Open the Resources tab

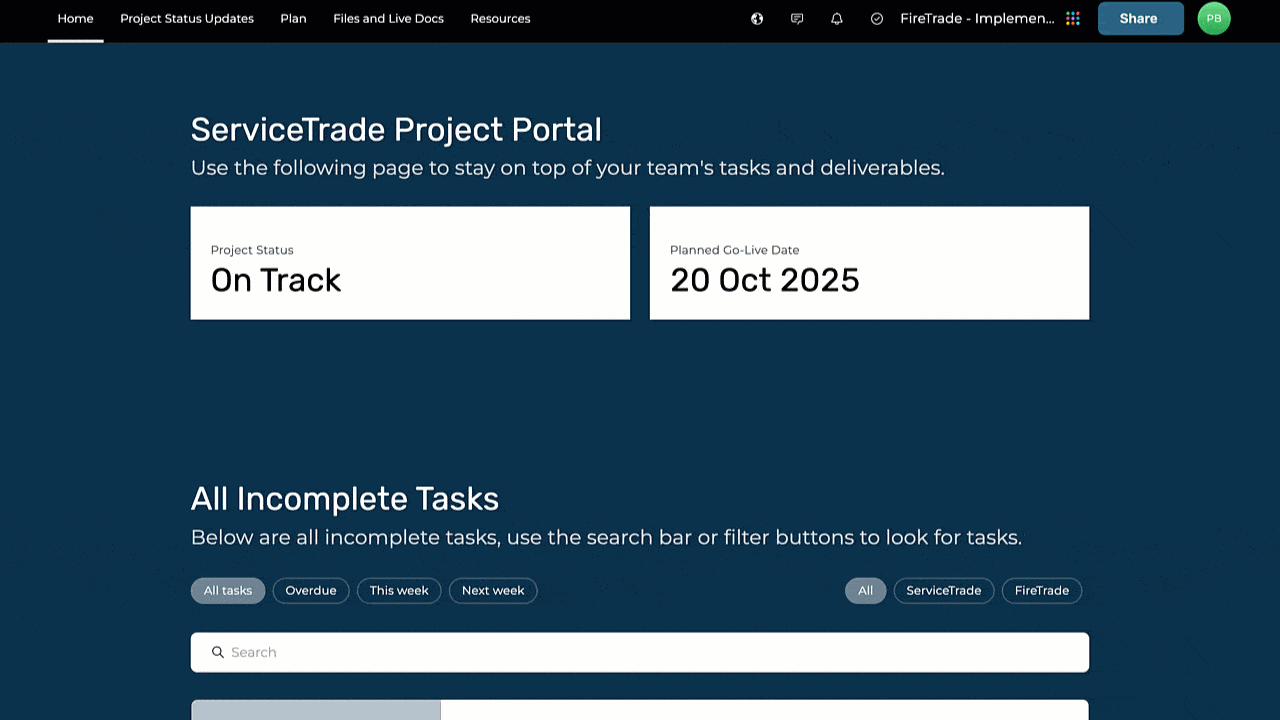coord(500,18)
